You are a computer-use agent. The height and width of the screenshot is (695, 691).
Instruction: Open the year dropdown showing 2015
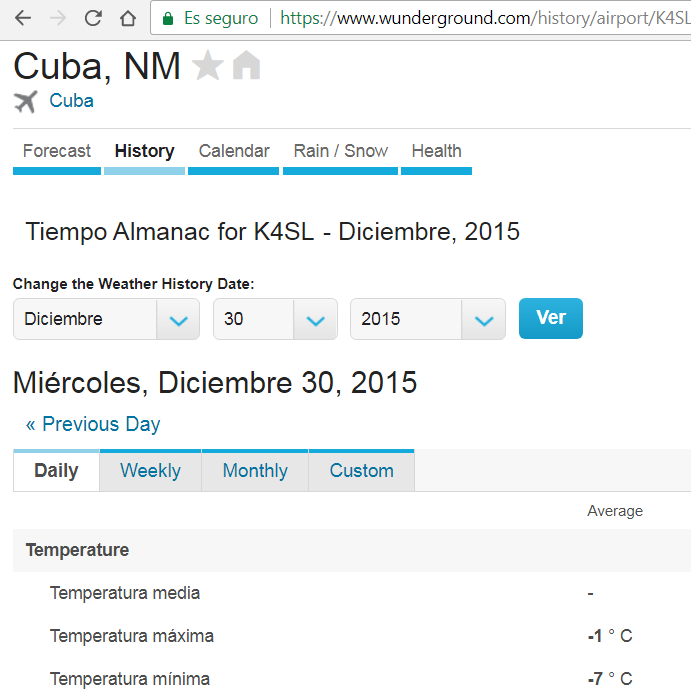pos(426,319)
